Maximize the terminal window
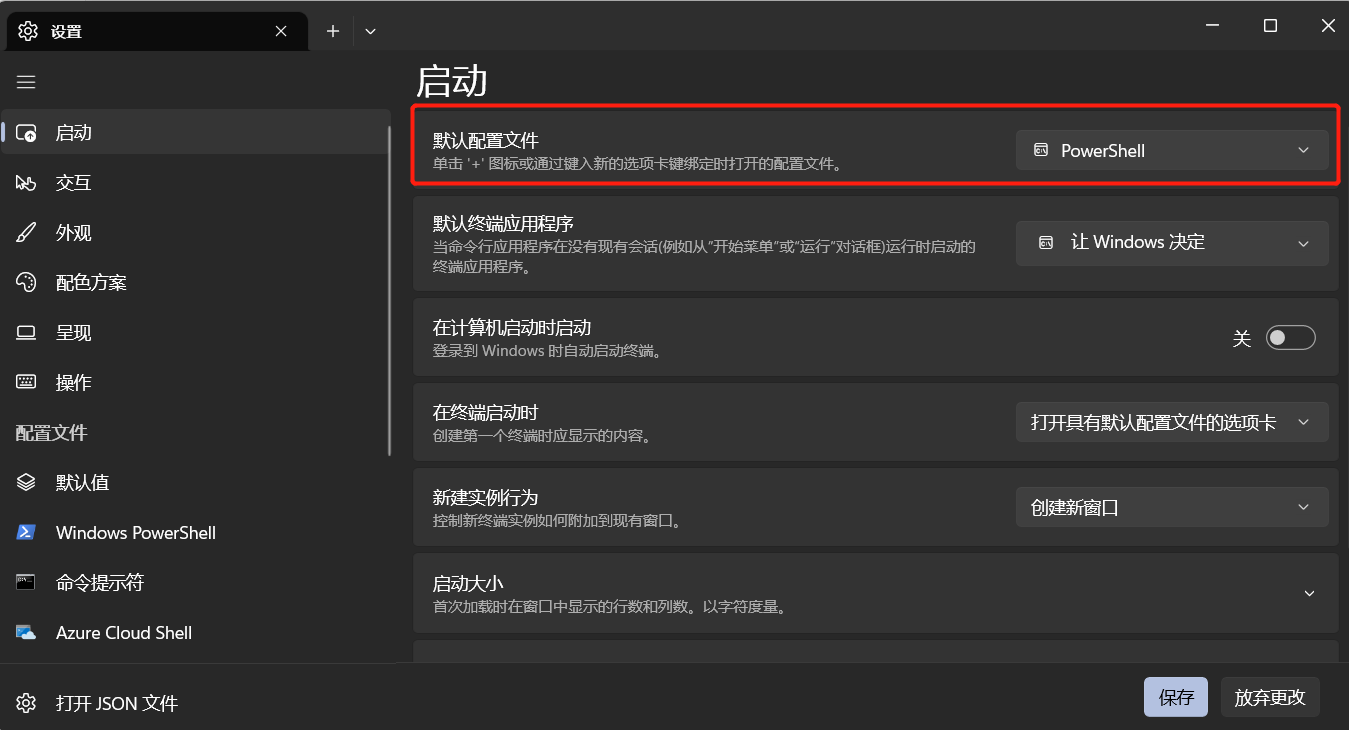Viewport: 1349px width, 730px height. tap(1270, 26)
